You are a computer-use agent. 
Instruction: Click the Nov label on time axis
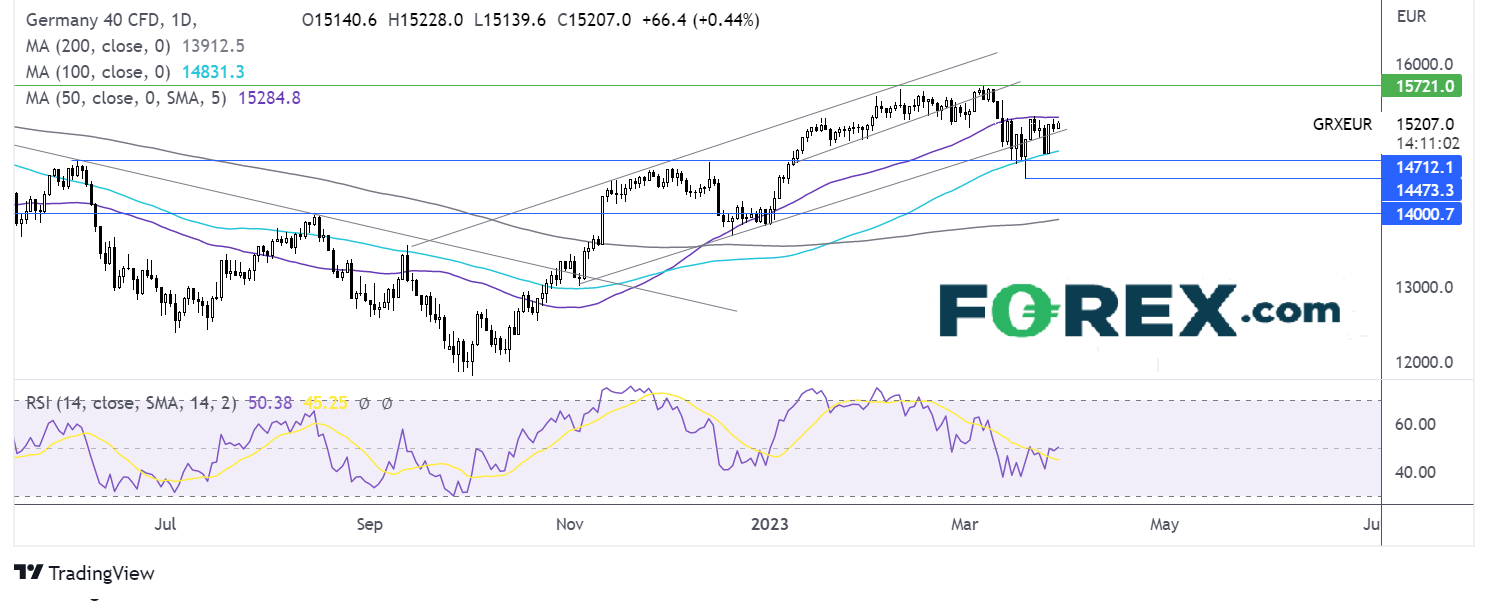(570, 524)
